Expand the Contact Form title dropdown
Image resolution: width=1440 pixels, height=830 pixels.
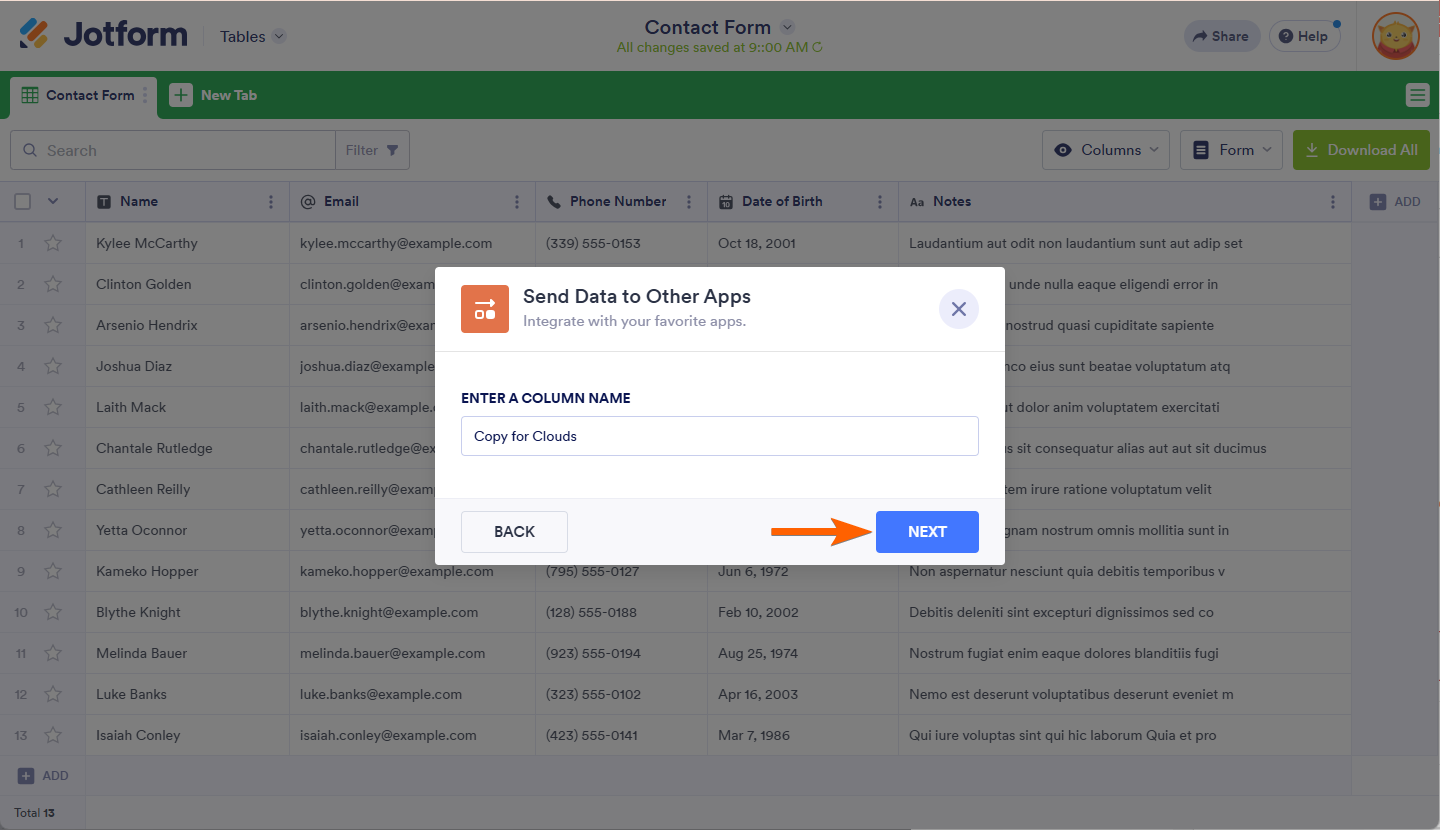(x=787, y=27)
